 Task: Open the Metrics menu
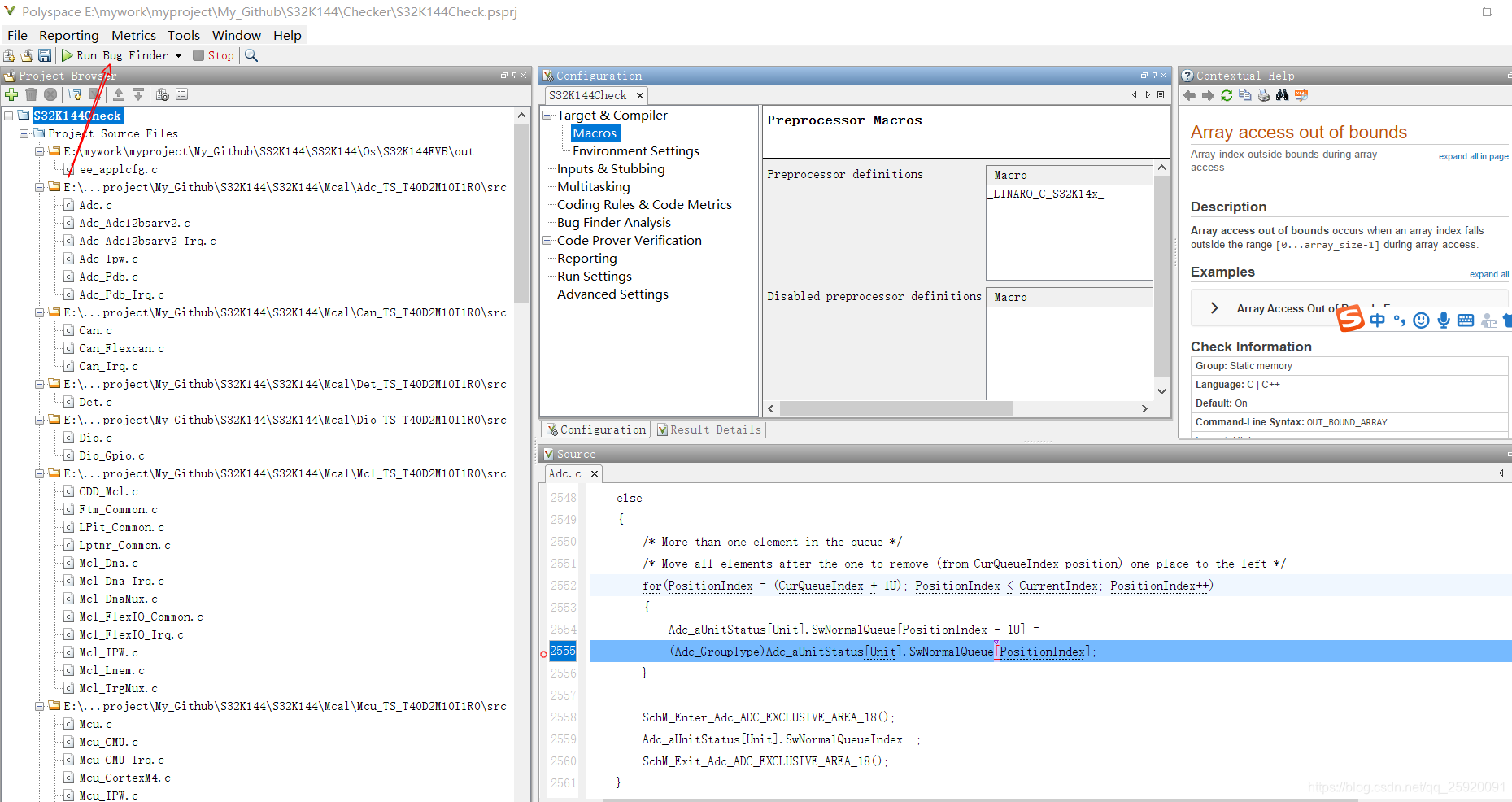pos(133,35)
